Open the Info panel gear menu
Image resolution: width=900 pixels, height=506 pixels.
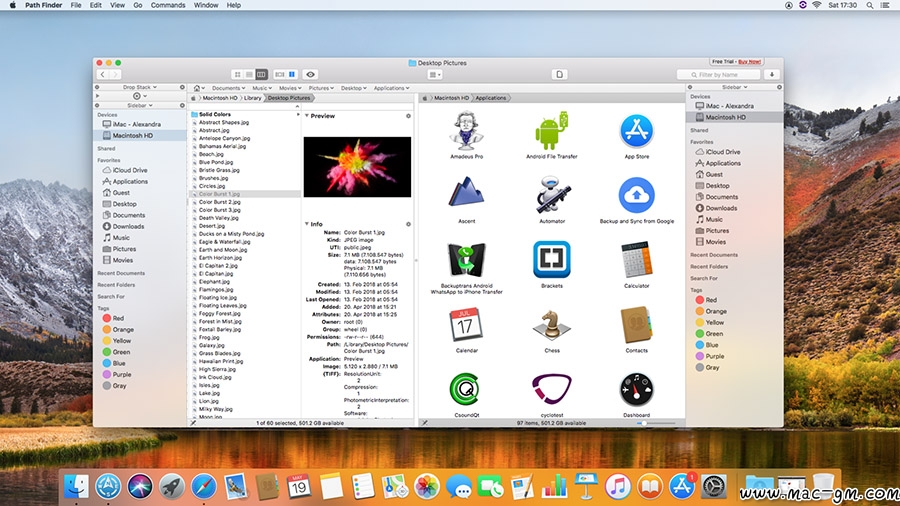pyautogui.click(x=408, y=224)
